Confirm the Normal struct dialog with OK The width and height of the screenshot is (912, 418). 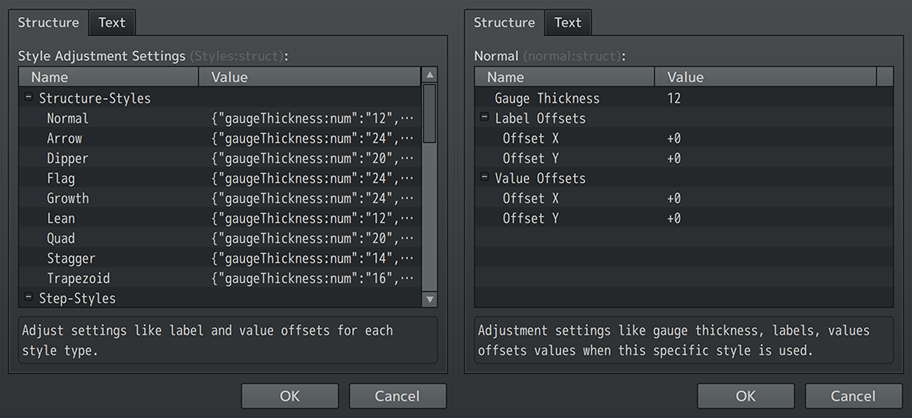[x=745, y=396]
